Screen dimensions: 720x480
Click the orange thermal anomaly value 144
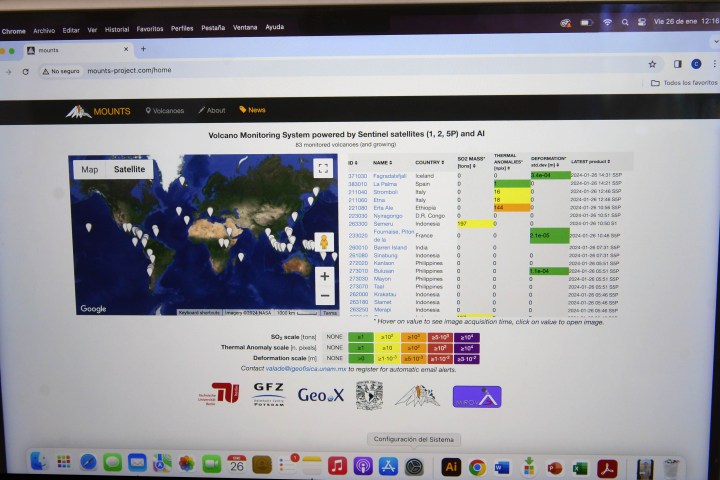(499, 207)
